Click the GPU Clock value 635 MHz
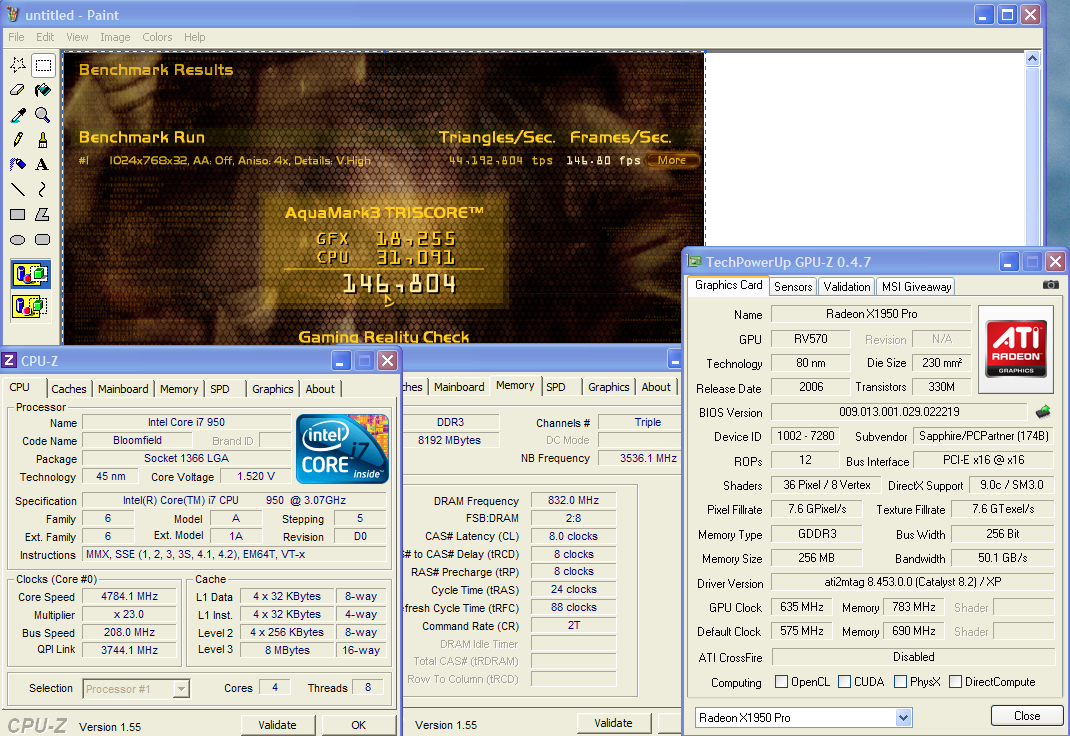 coord(802,607)
